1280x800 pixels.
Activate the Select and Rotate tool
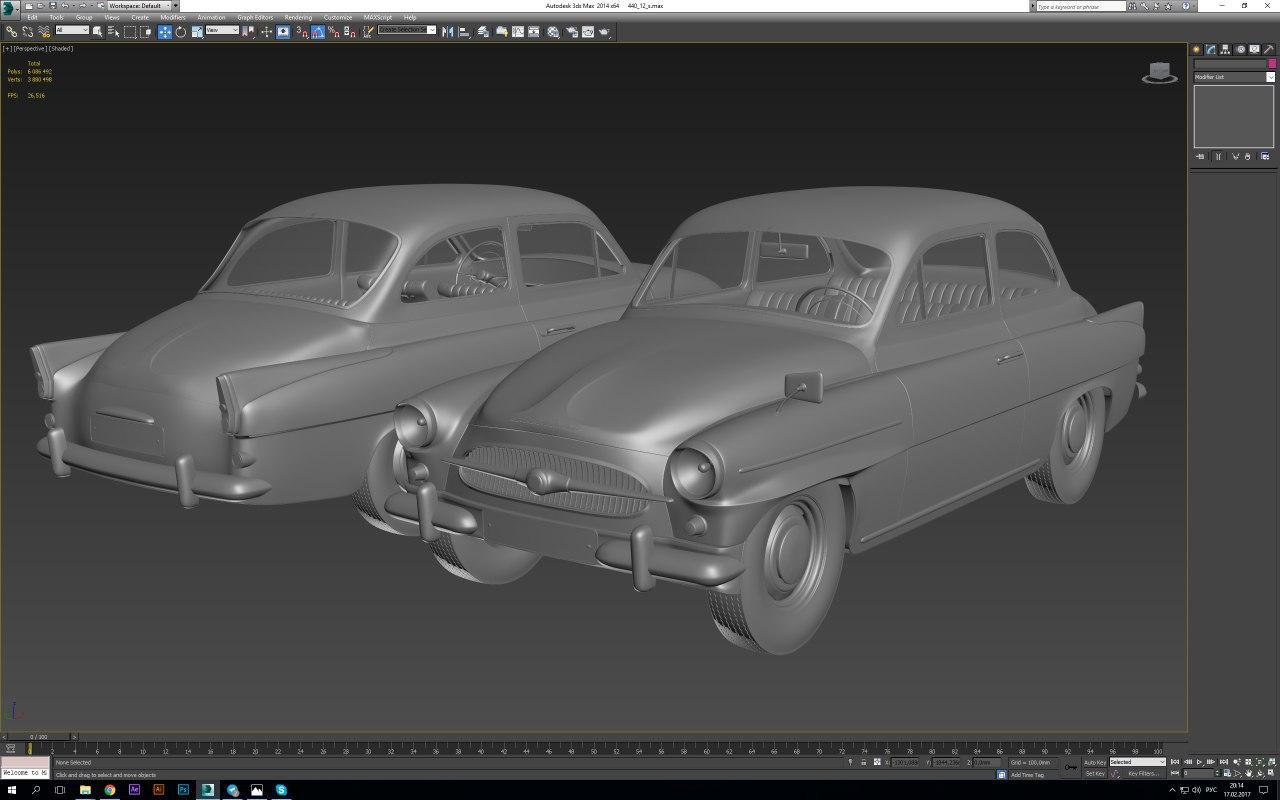181,32
